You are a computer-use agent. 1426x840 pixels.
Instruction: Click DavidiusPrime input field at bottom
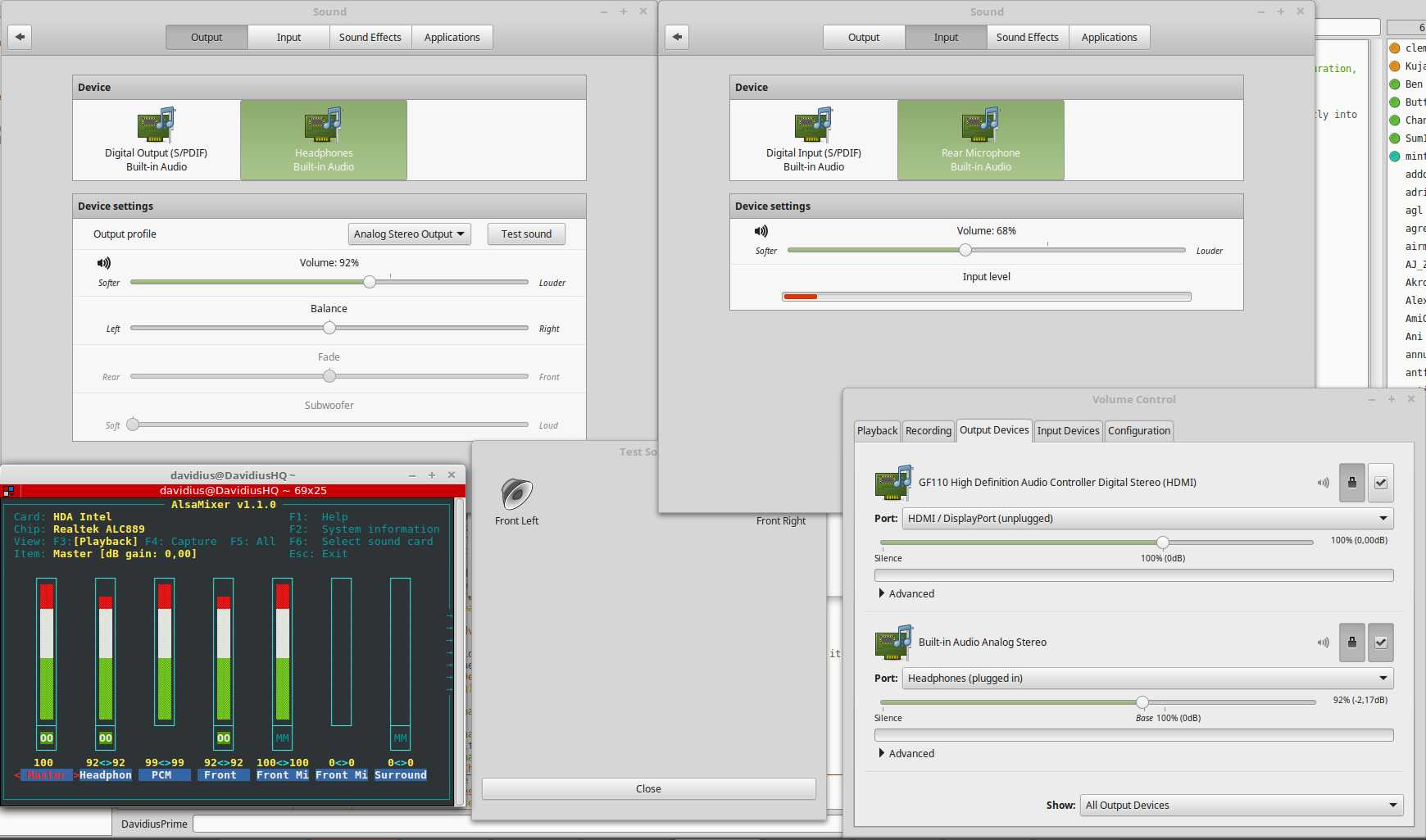(516, 824)
